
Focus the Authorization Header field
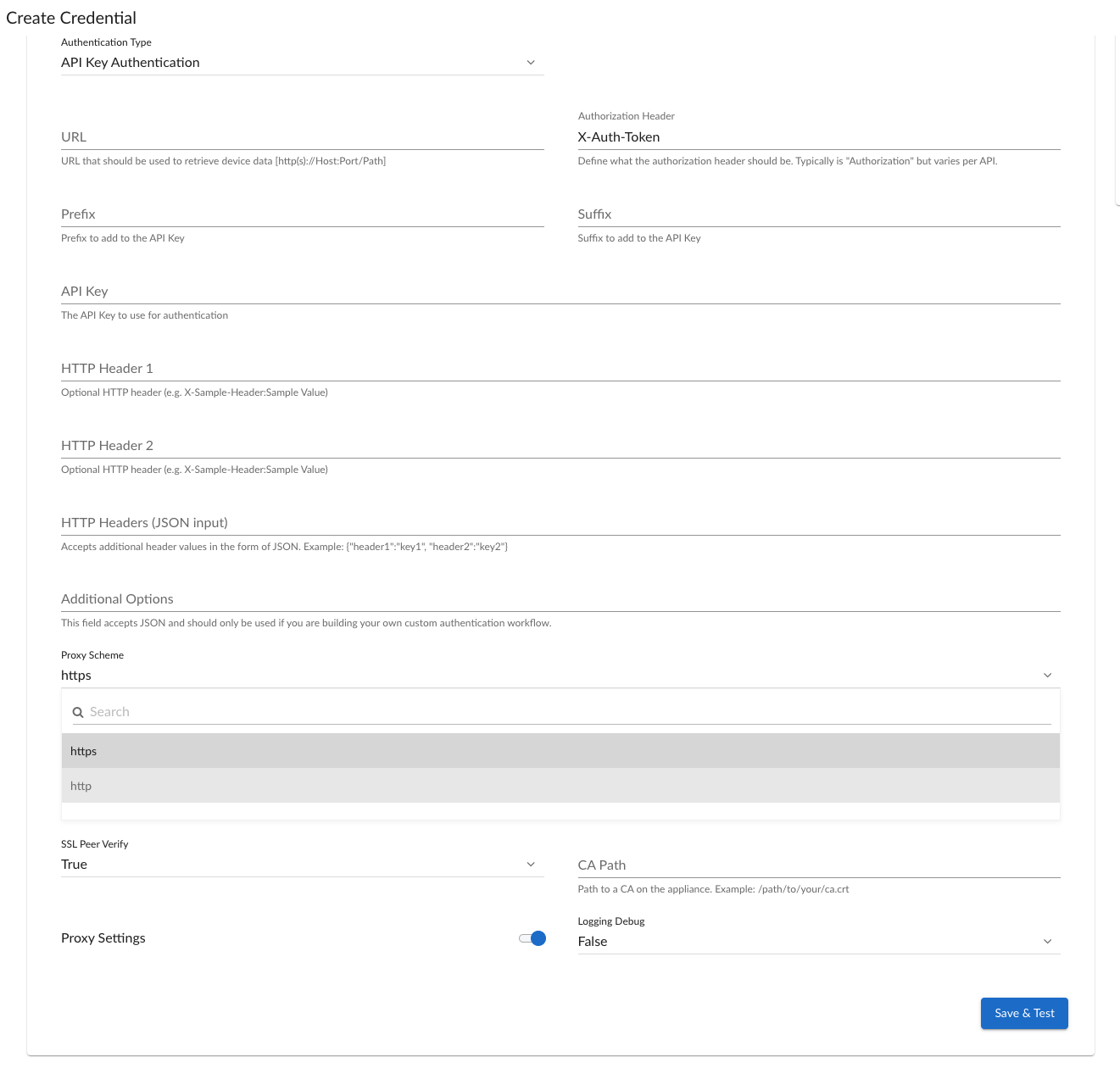point(818,137)
